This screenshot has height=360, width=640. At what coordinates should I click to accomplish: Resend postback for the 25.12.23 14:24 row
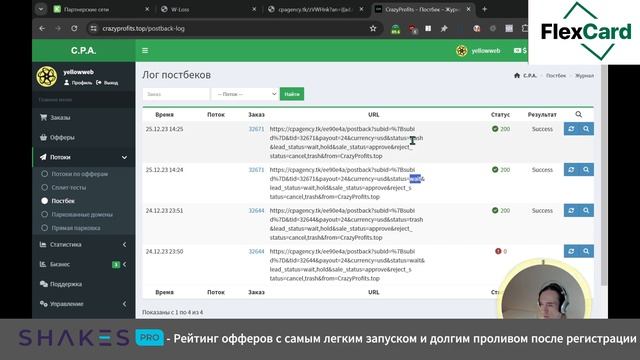(x=571, y=170)
